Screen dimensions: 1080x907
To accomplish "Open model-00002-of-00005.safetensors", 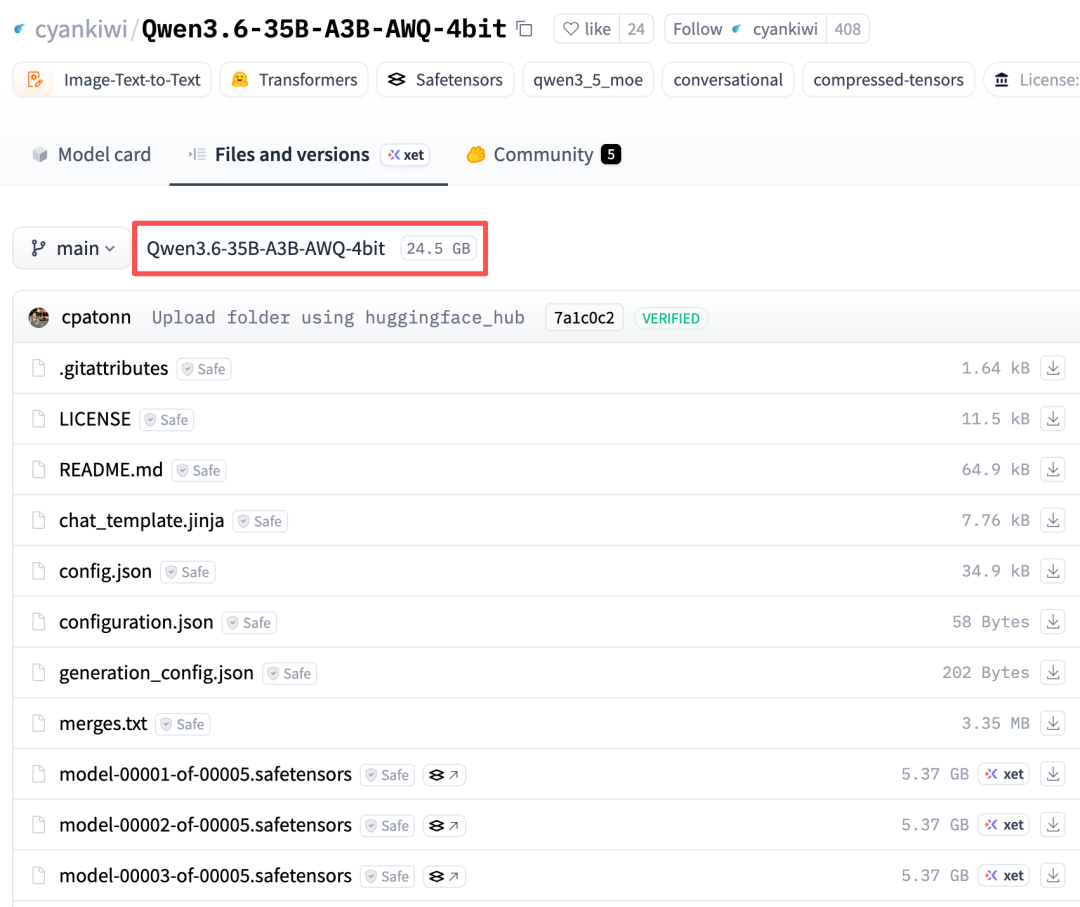I will [x=205, y=825].
